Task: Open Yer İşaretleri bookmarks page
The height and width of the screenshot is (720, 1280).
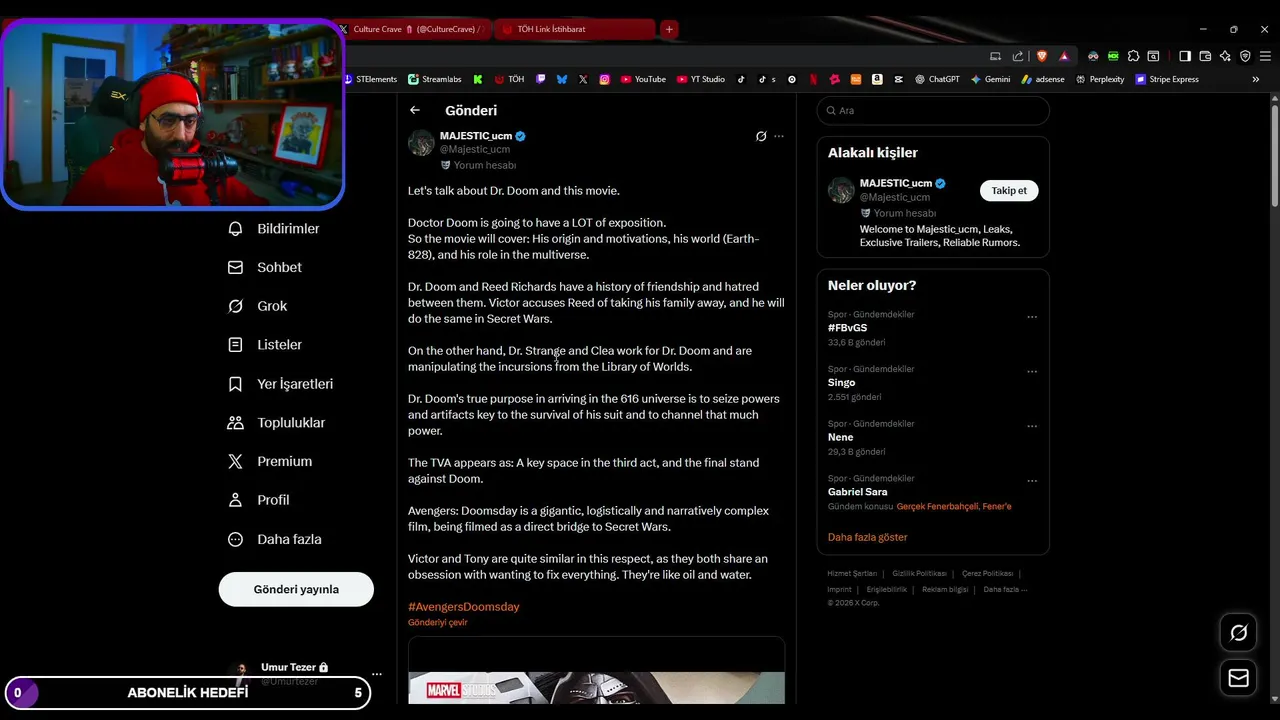Action: [281, 384]
